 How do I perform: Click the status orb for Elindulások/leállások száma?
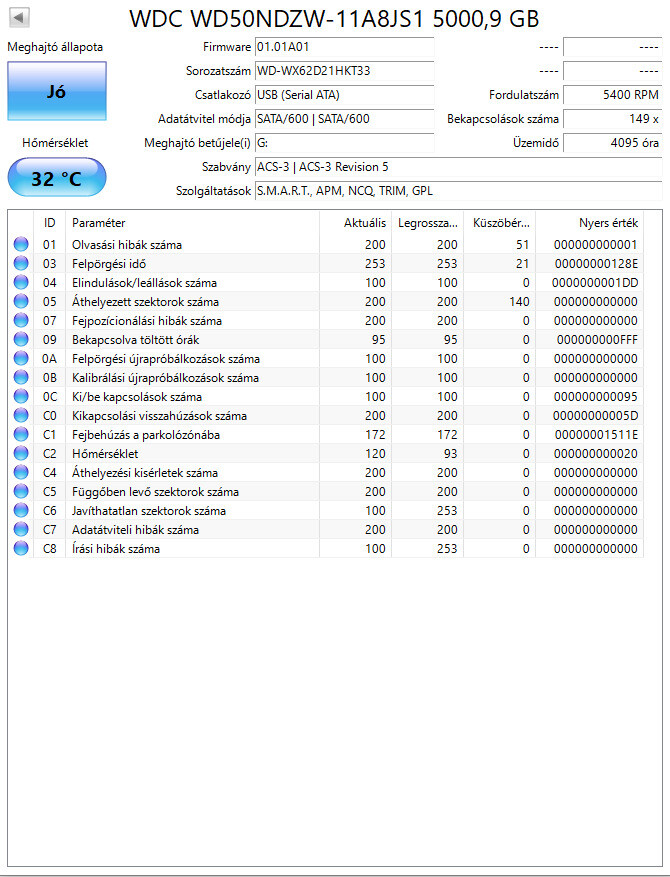click(21, 282)
